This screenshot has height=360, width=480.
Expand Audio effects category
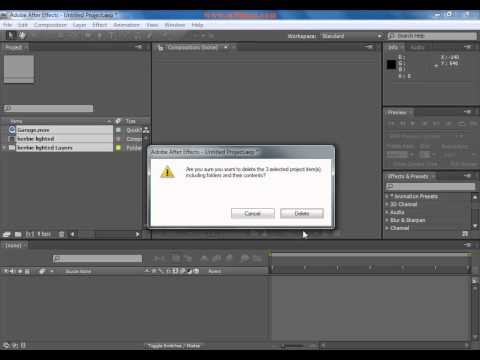387,212
